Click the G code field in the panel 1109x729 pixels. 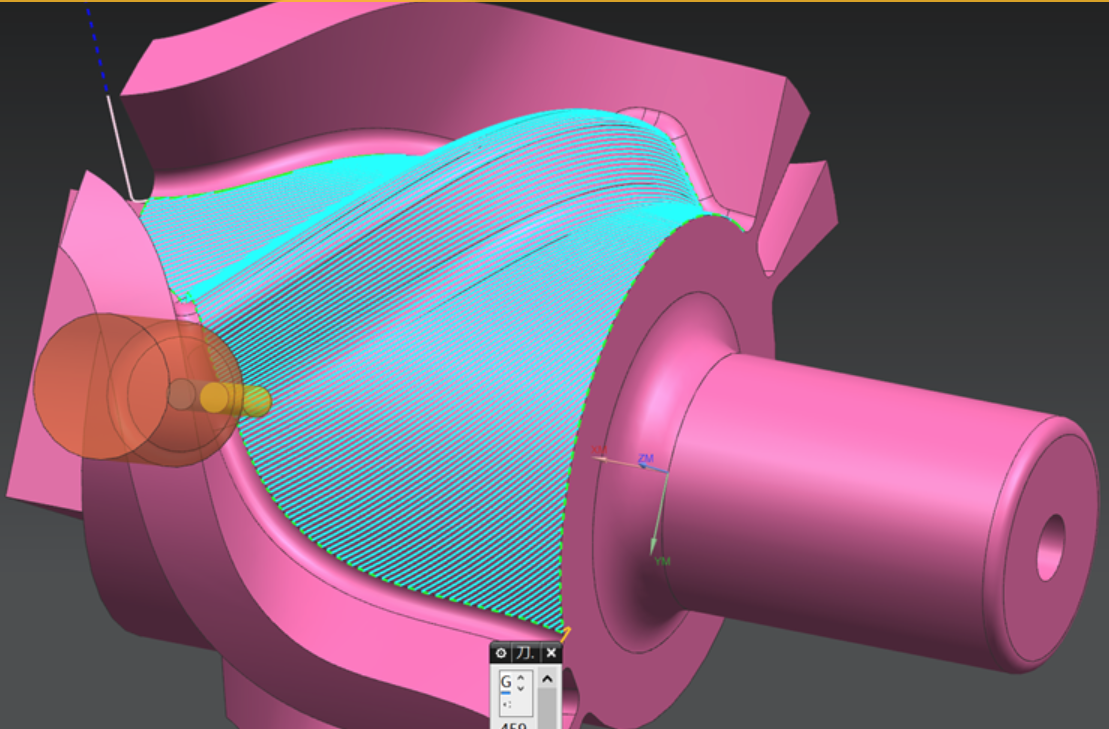(x=506, y=681)
